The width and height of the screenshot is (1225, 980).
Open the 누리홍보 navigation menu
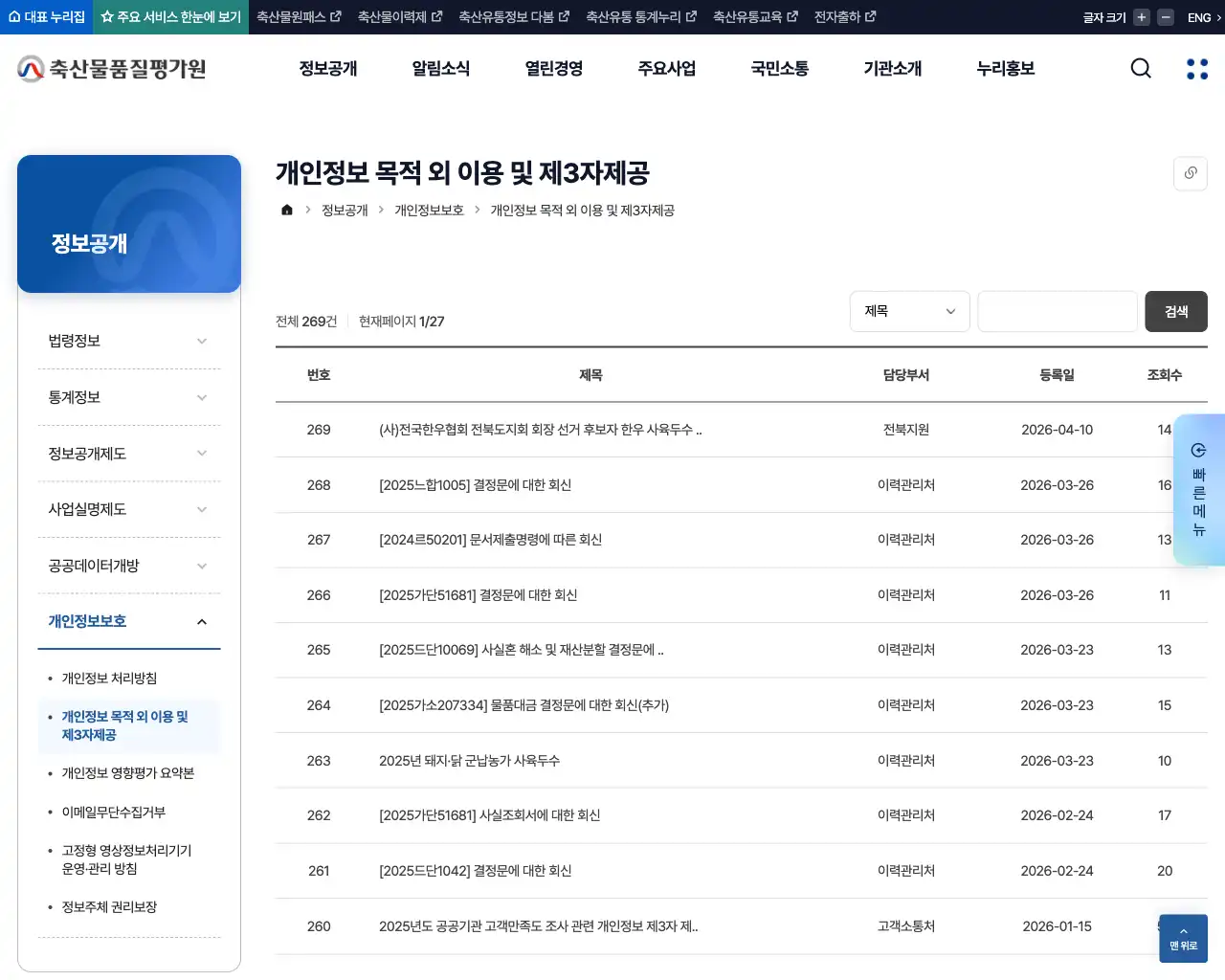click(1005, 68)
